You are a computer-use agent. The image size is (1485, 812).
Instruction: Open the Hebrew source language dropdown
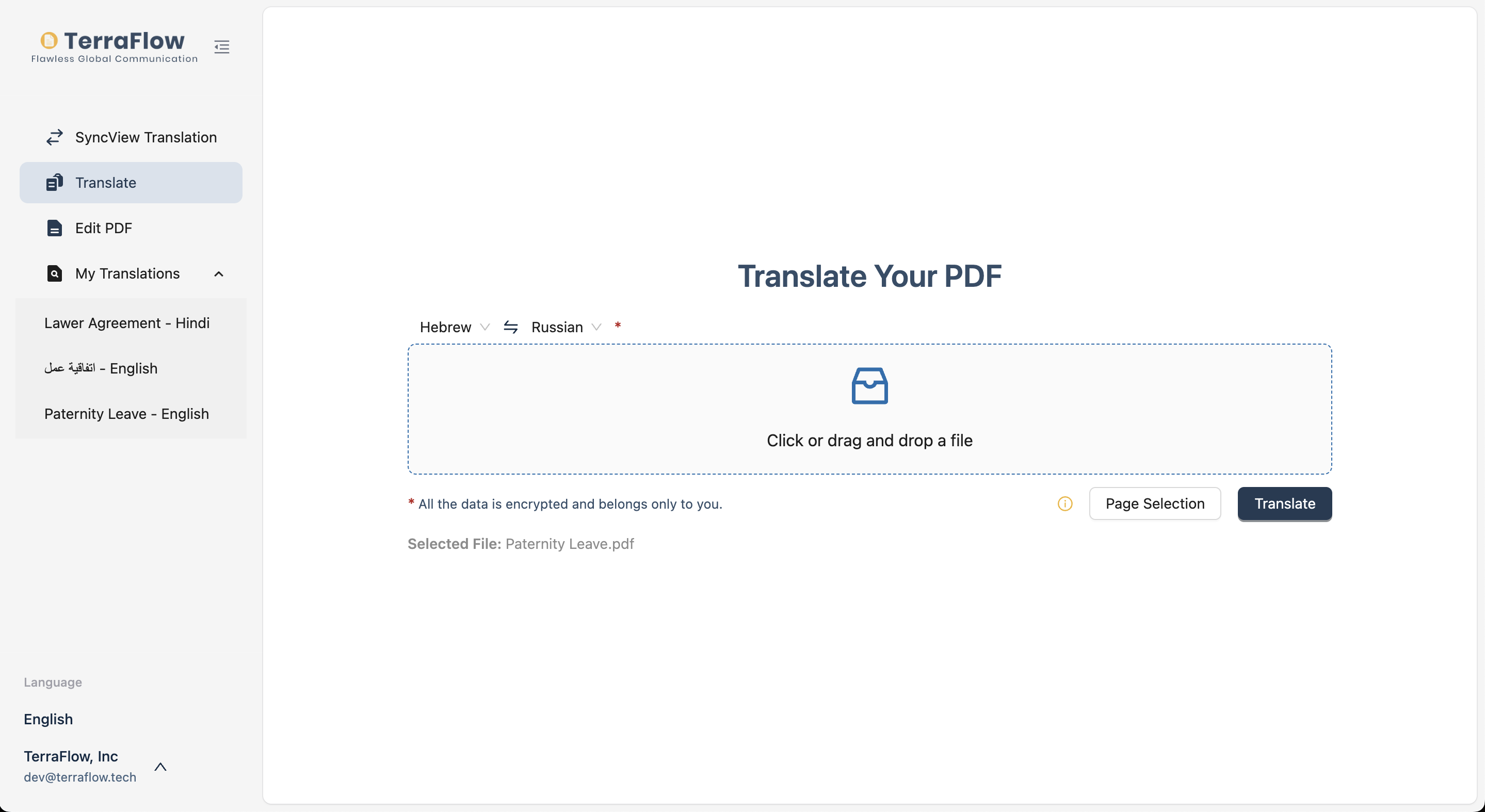(x=454, y=328)
